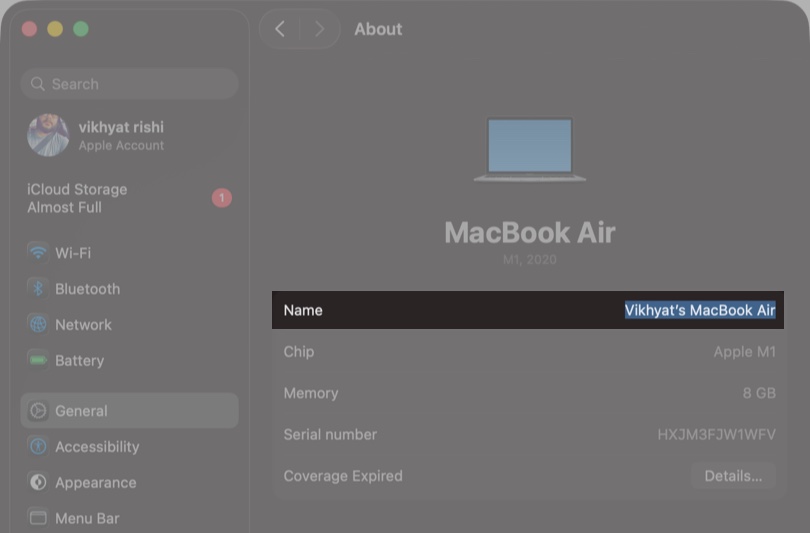
Task: Click the red iCloud notification badge
Action: tap(222, 198)
